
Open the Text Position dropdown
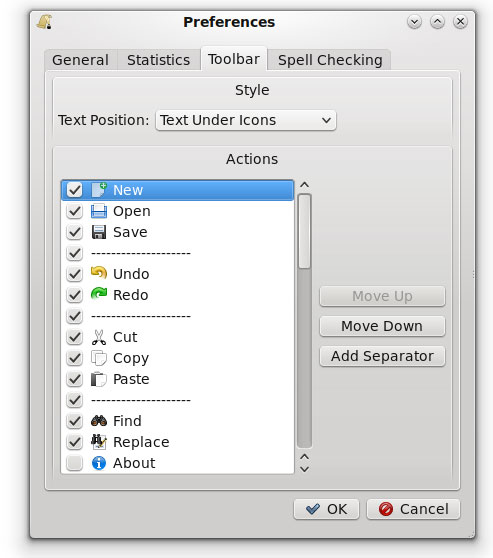click(x=246, y=120)
